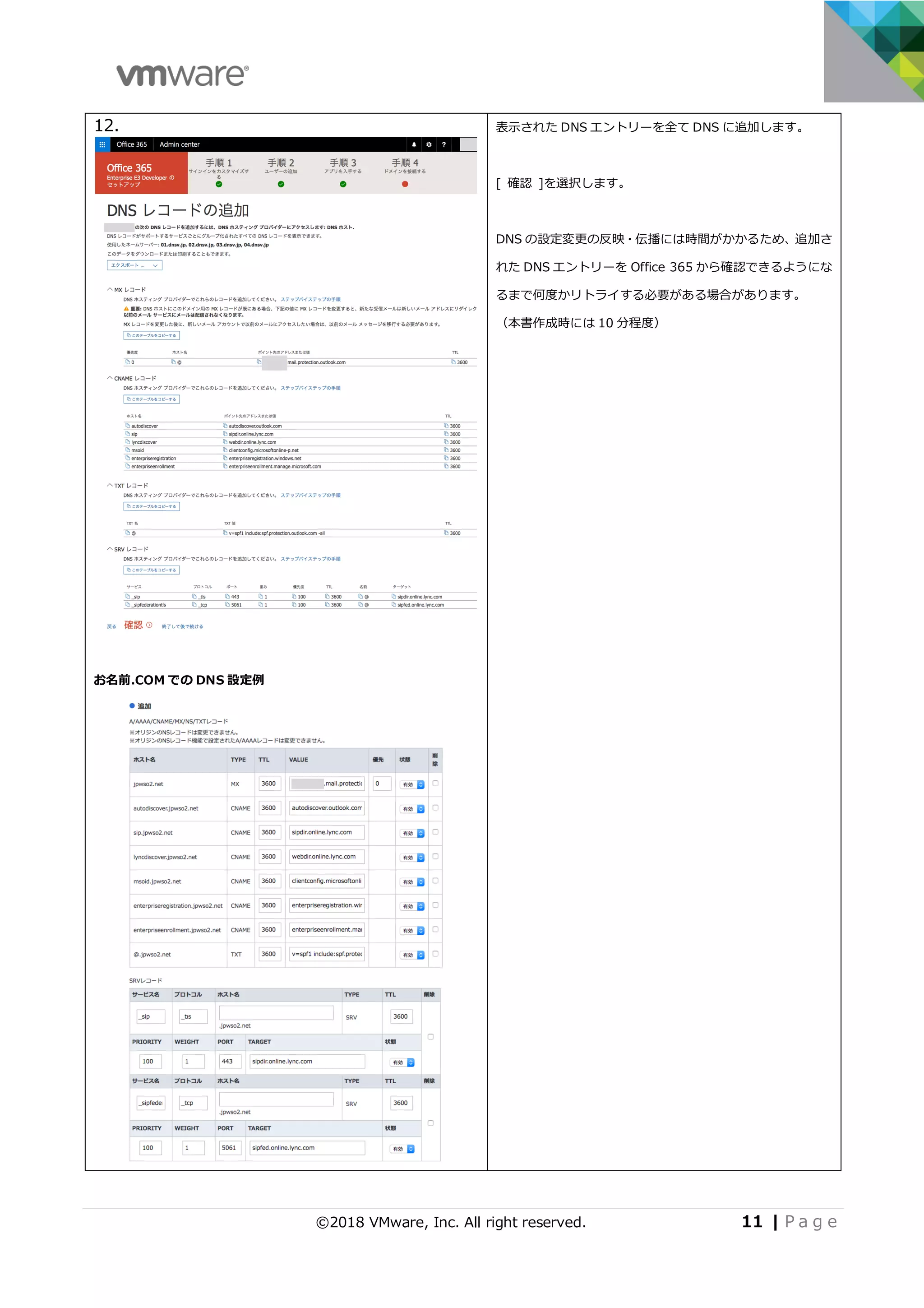Check the delete box for sip.jpwso2.net

435,832
